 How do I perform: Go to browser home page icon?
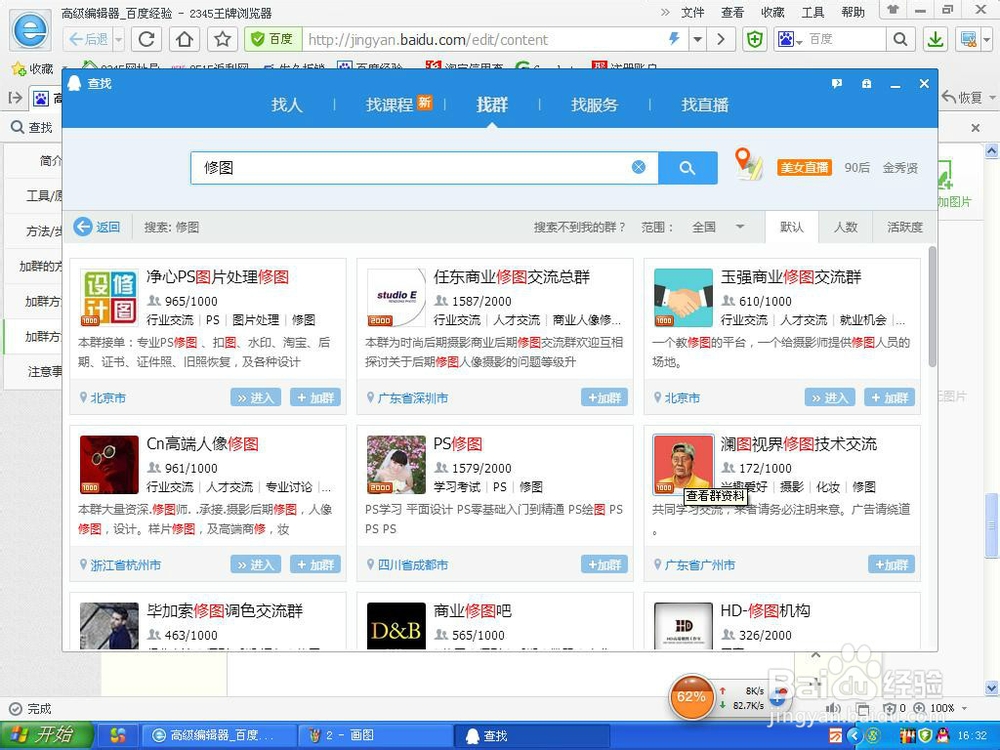click(x=184, y=40)
